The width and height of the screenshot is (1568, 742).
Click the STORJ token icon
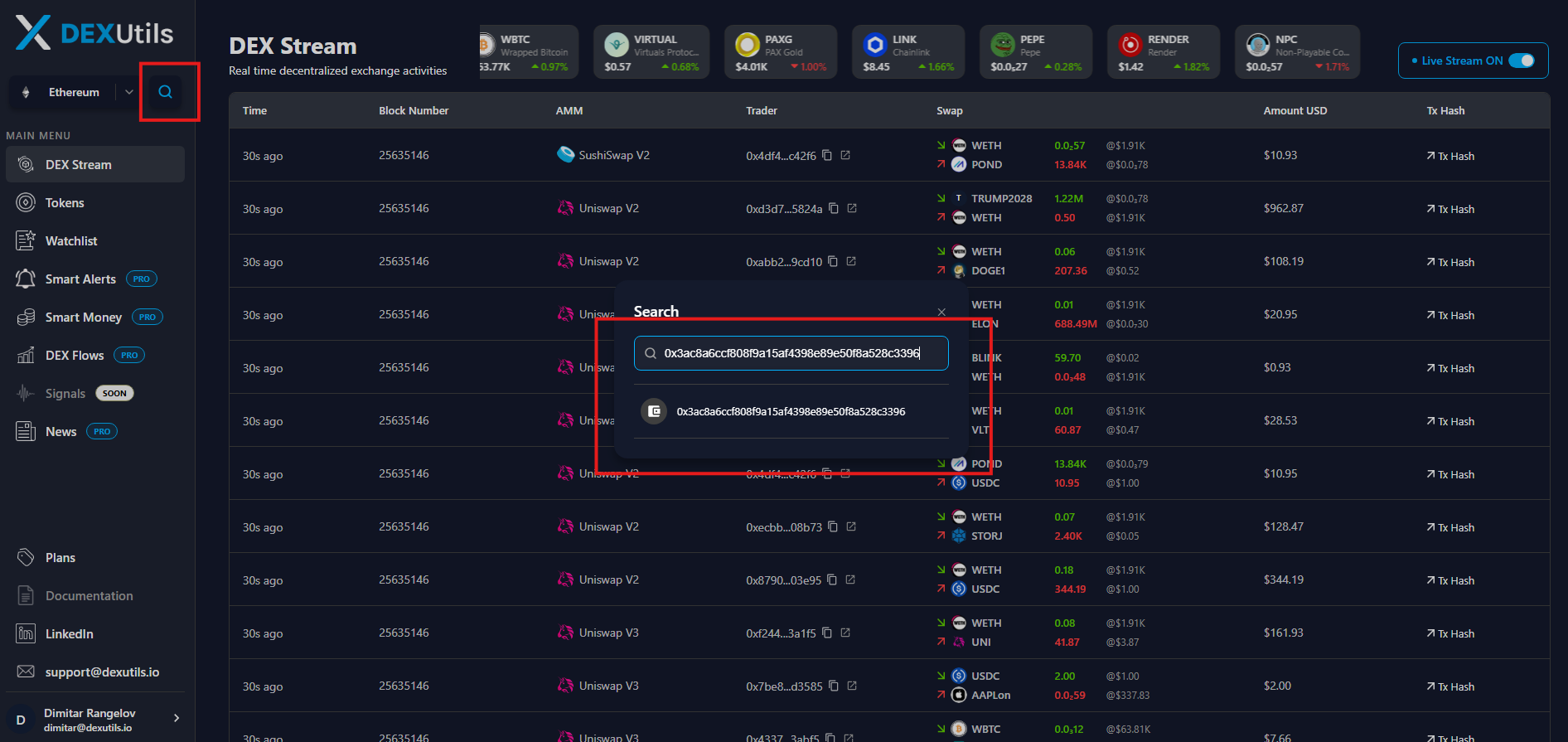(959, 536)
